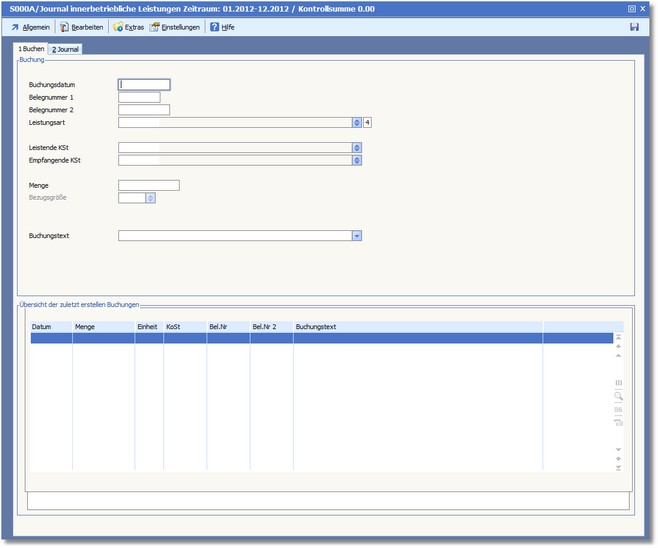The image size is (658, 548).
Task: Expand the Leistende KSt dropdown
Action: point(356,147)
